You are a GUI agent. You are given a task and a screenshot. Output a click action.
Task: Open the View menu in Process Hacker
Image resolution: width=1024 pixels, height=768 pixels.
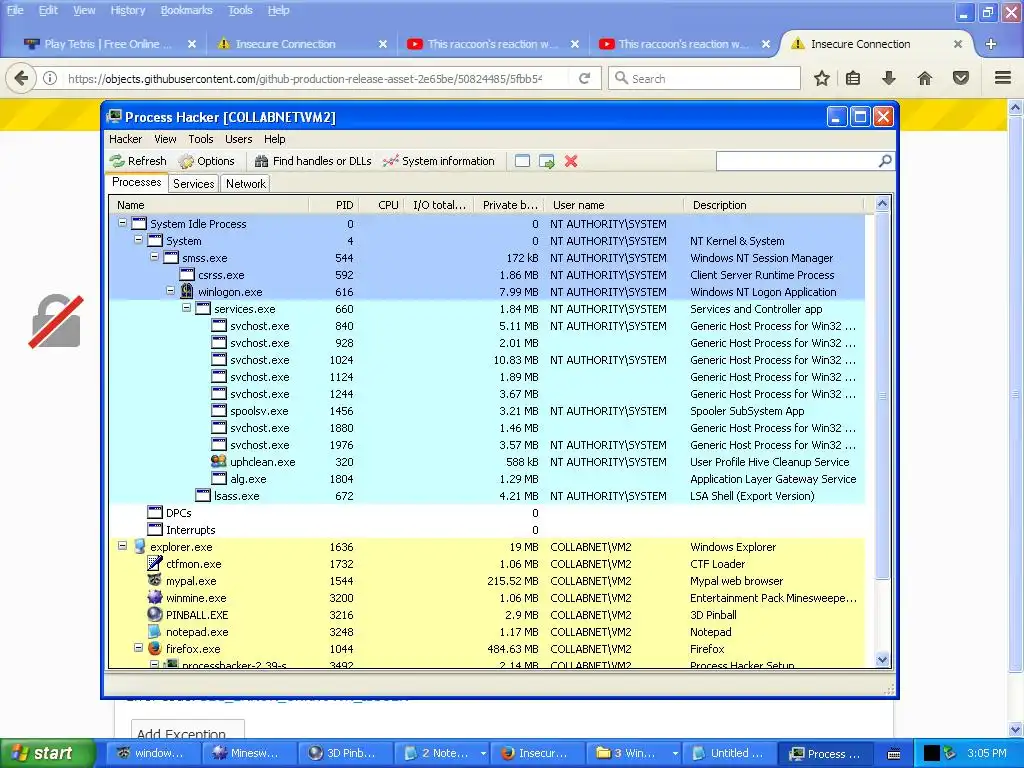[x=165, y=139]
